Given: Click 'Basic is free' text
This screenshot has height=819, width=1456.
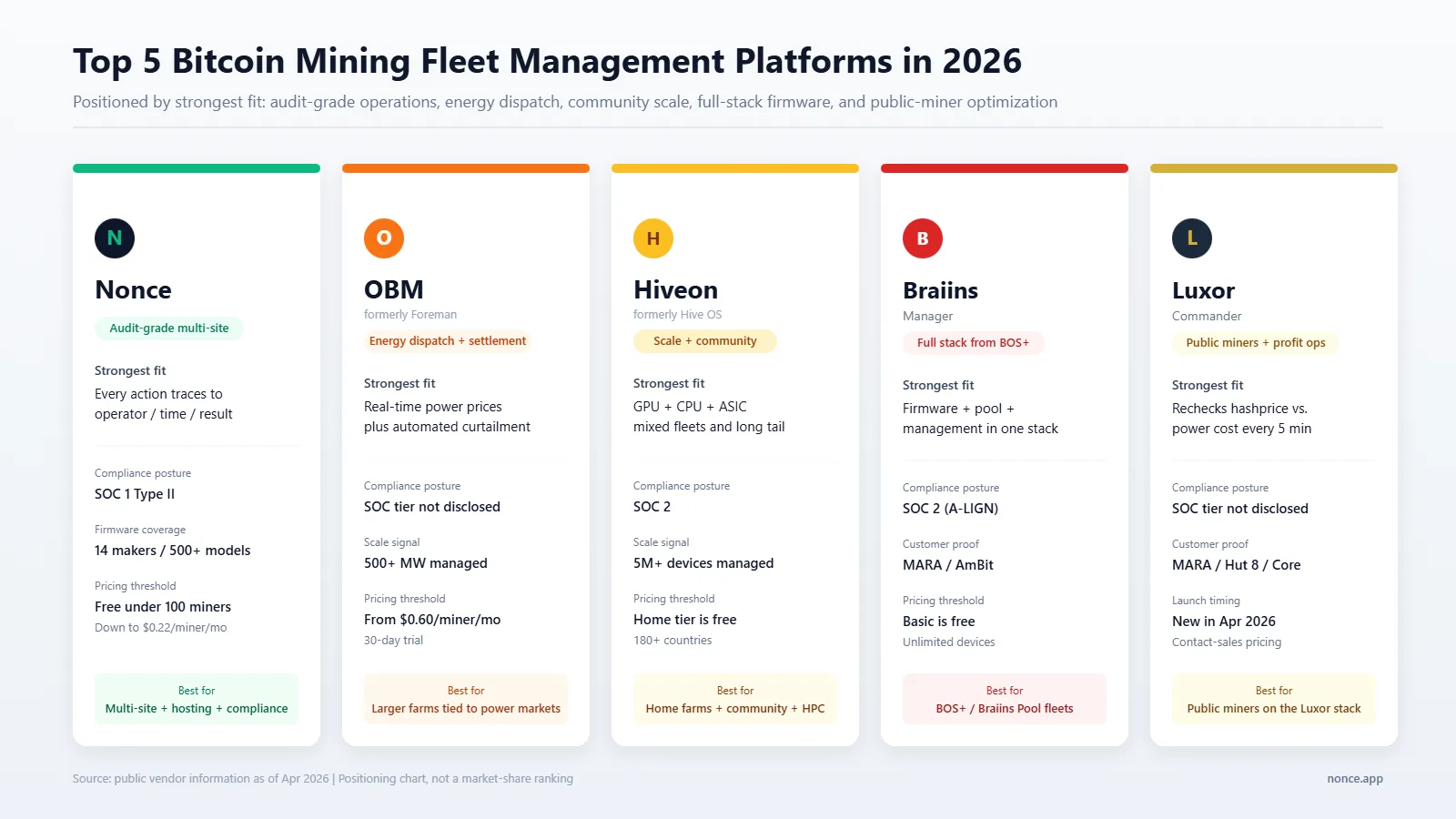Looking at the screenshot, I should click(938, 622).
